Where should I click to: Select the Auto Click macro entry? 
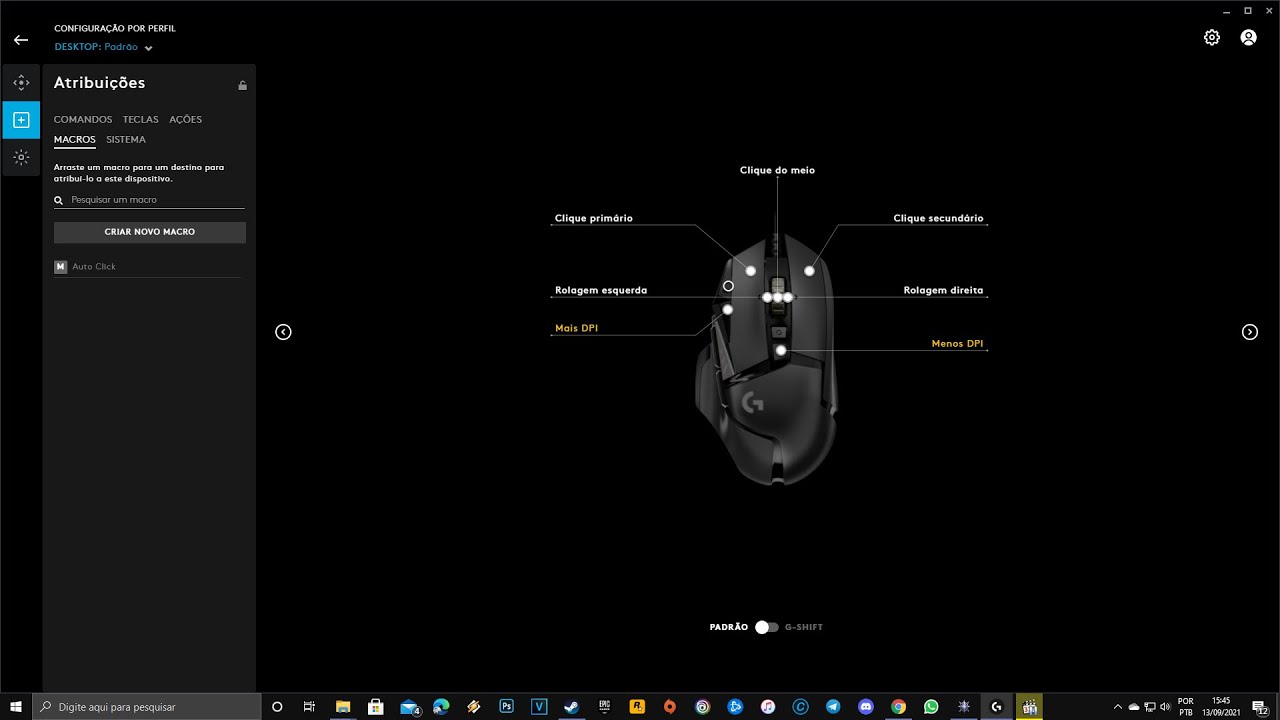[x=147, y=267]
